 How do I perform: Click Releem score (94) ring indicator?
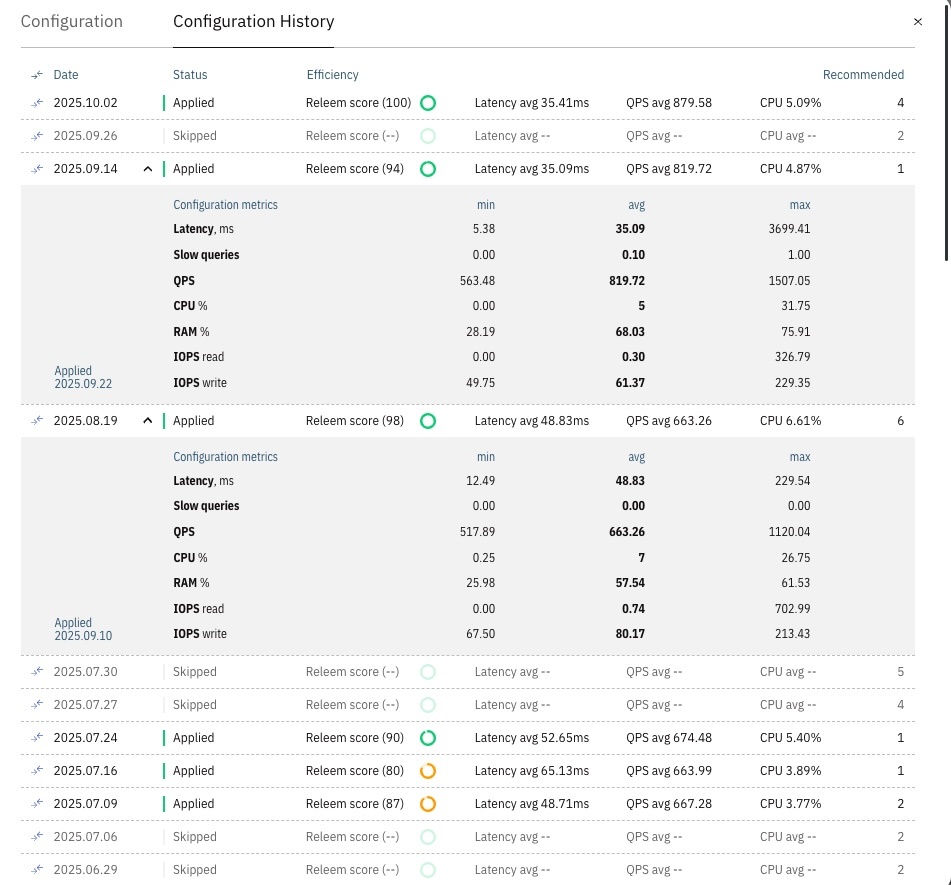428,169
